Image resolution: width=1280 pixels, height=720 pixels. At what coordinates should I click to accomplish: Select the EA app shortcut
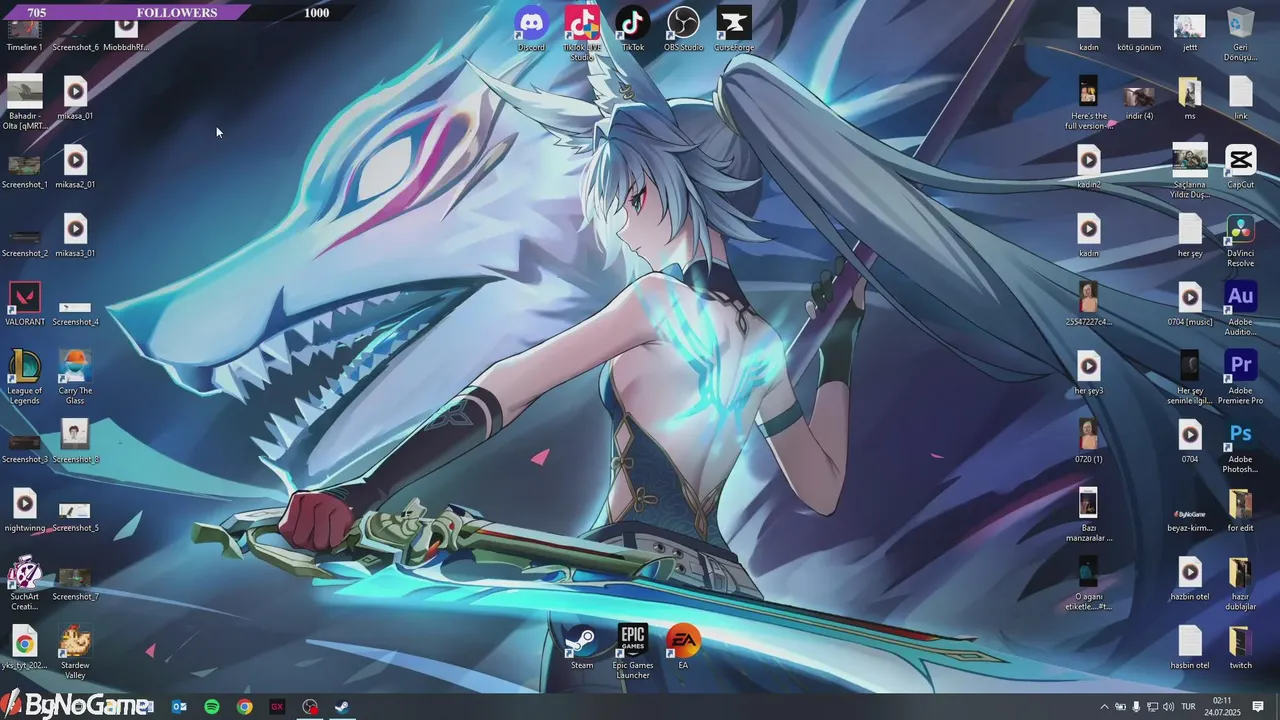[684, 647]
